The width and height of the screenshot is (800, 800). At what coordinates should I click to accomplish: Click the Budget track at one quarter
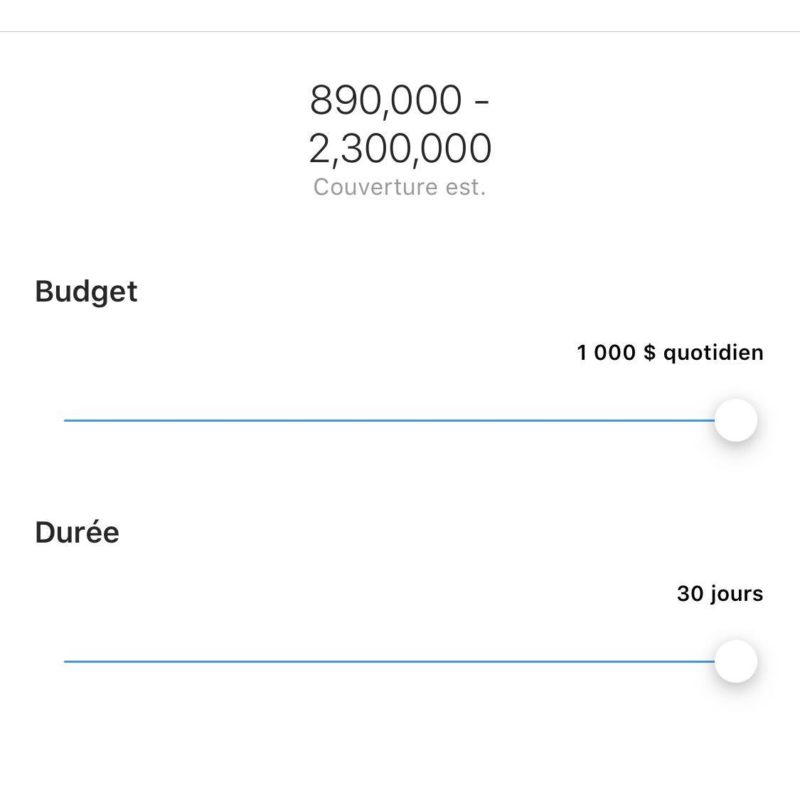[232, 421]
